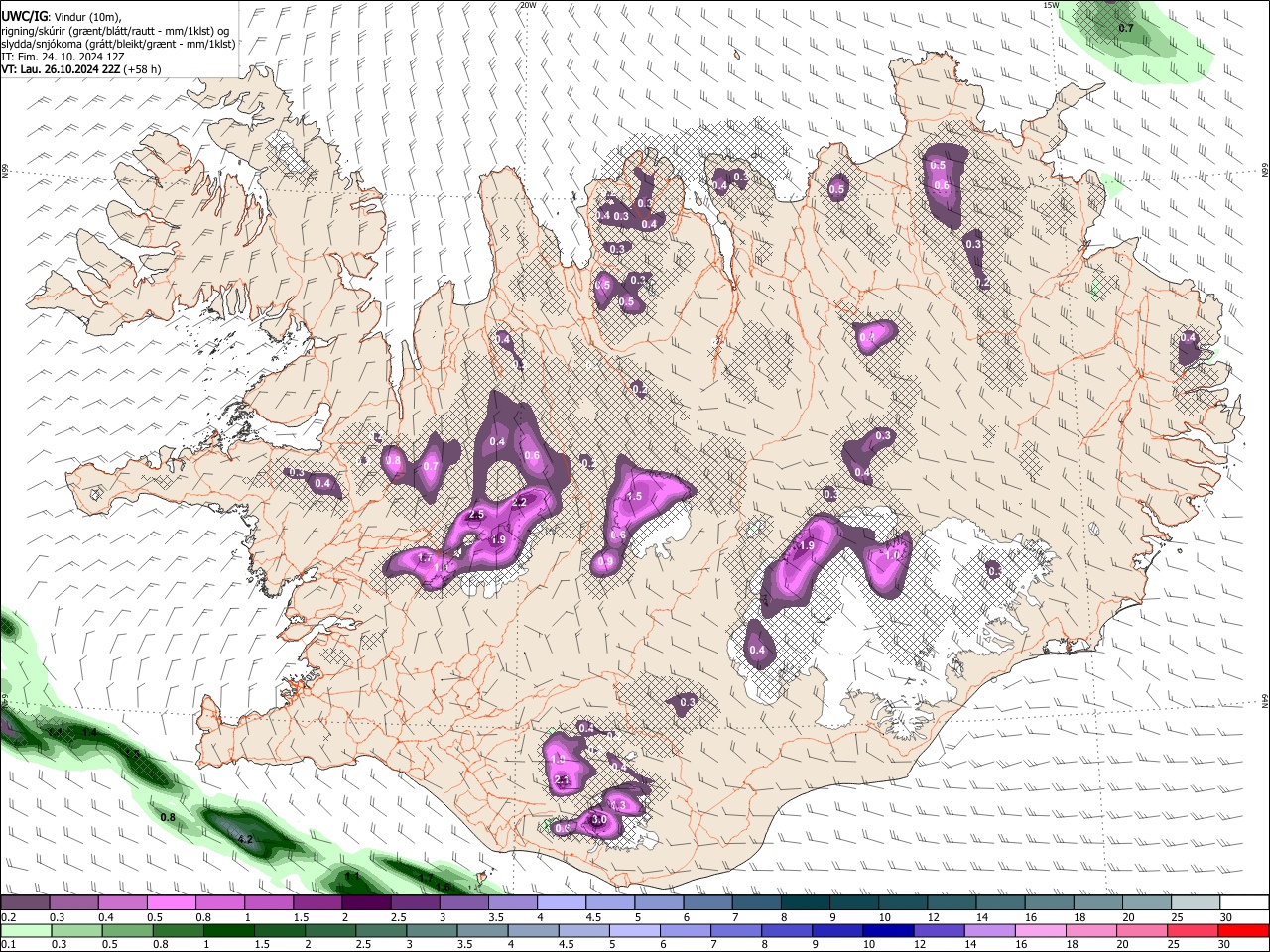Click the '1.5' value in the central snow patch

coord(635,496)
